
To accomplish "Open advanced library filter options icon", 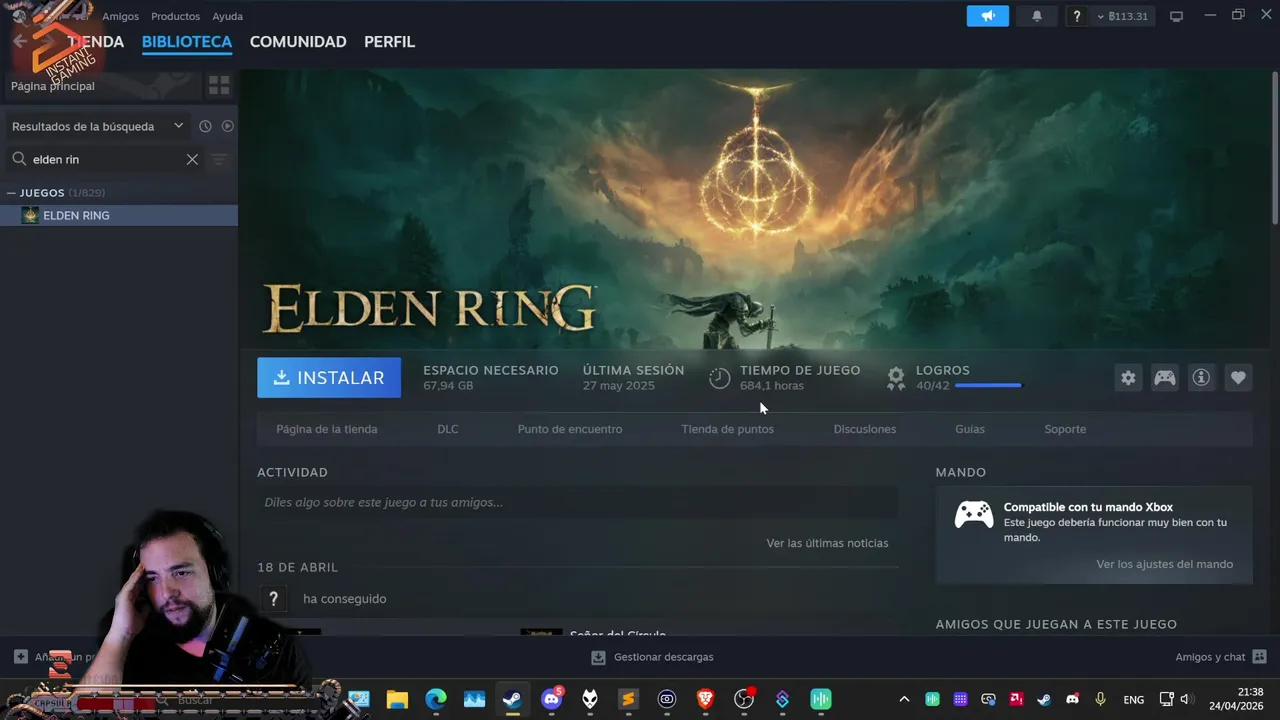I will [x=219, y=159].
